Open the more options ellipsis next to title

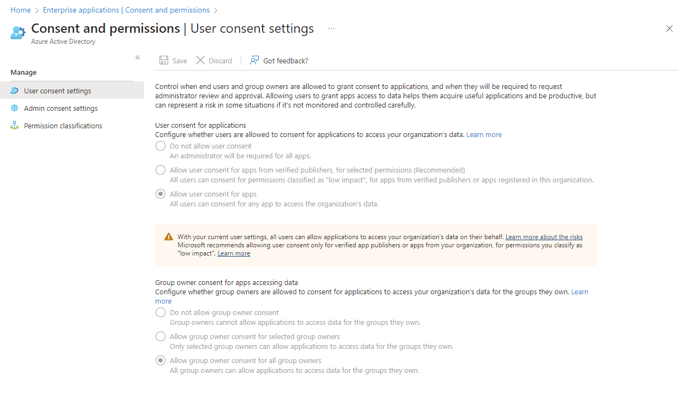[331, 29]
